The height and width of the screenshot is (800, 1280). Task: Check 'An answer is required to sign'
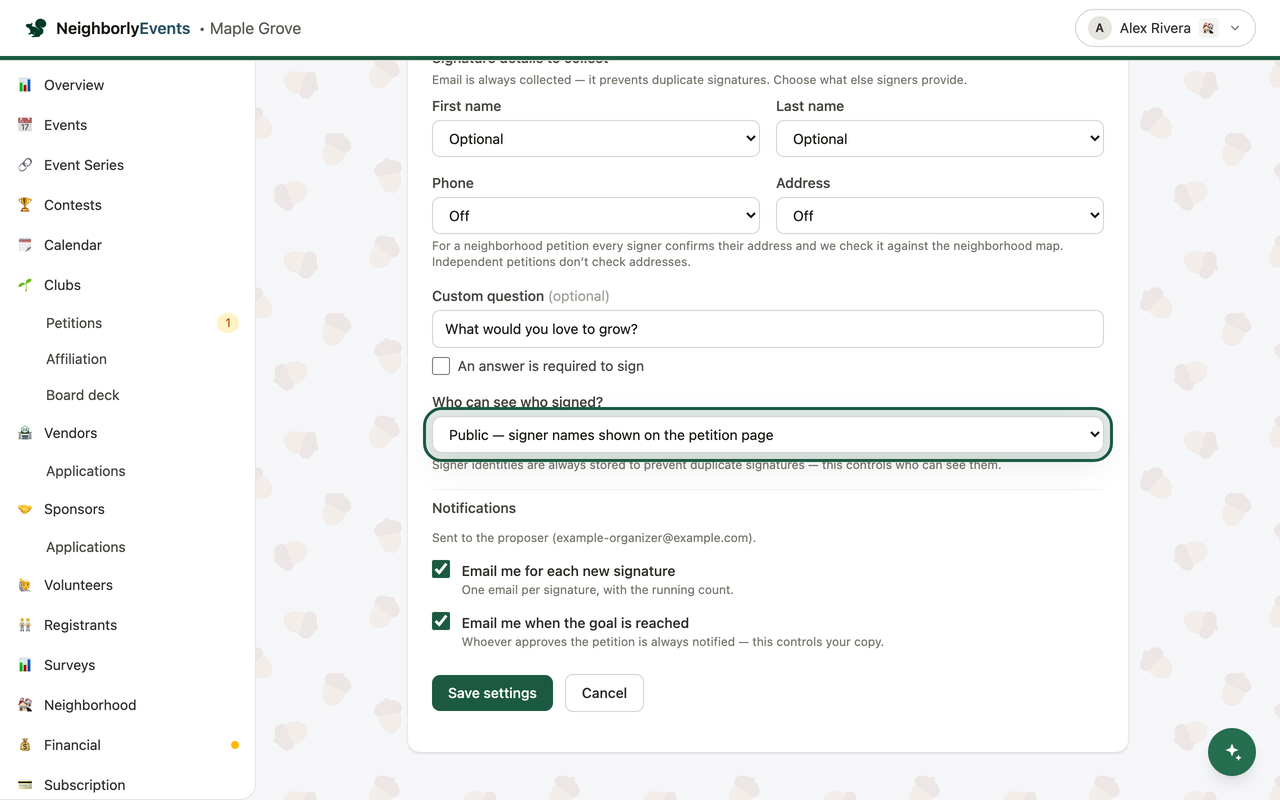(x=441, y=366)
